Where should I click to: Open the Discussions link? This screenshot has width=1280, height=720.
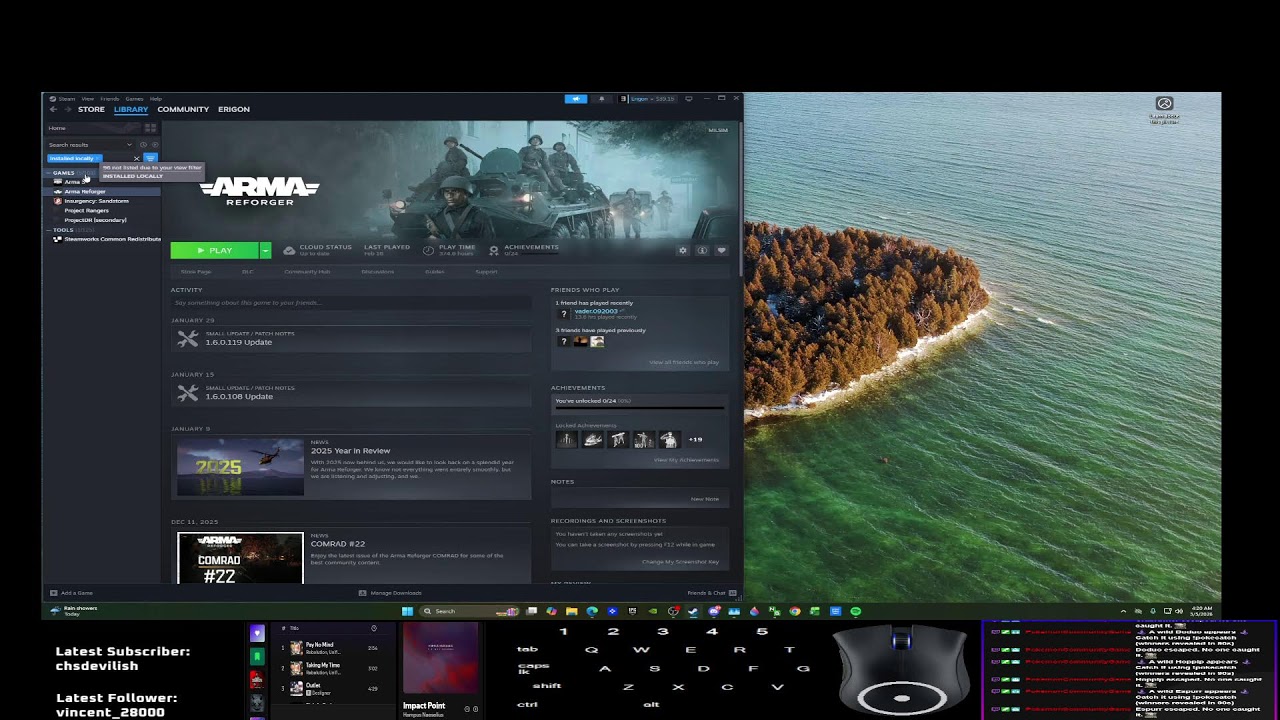pyautogui.click(x=377, y=272)
